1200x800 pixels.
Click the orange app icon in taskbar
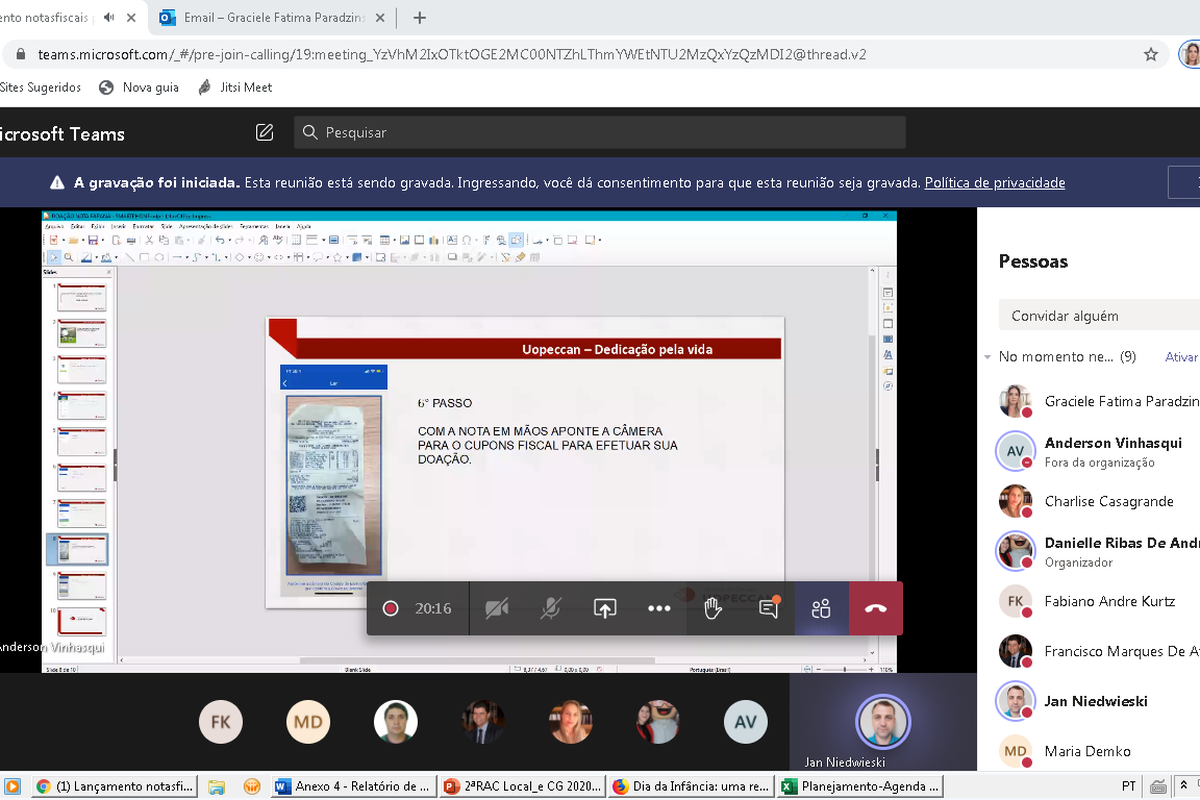pyautogui.click(x=251, y=786)
